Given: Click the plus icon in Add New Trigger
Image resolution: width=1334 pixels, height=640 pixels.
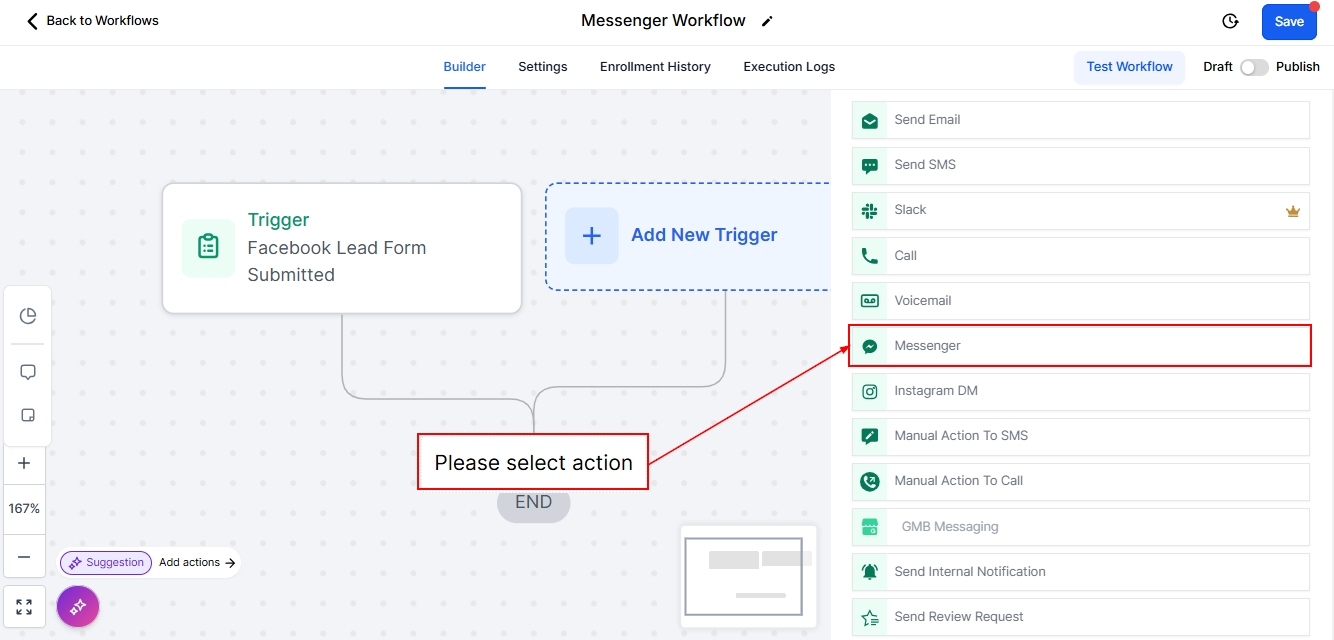Looking at the screenshot, I should pos(592,236).
